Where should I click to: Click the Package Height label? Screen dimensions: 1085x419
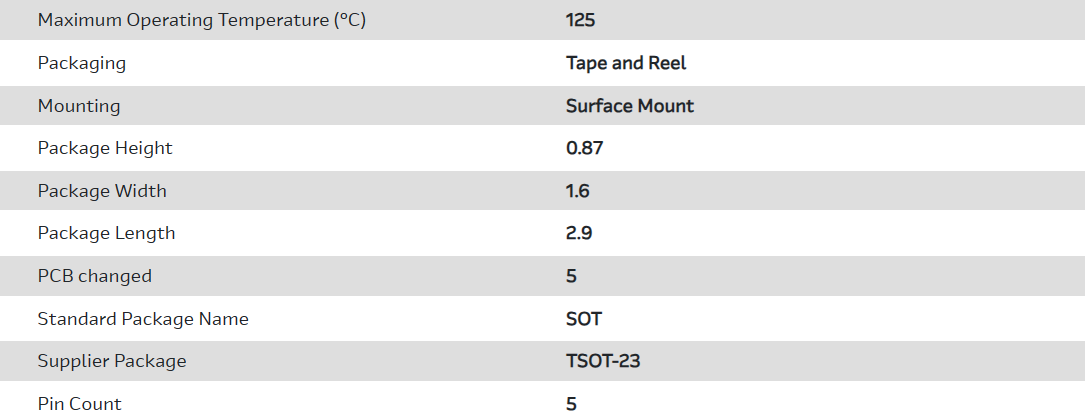pos(105,148)
